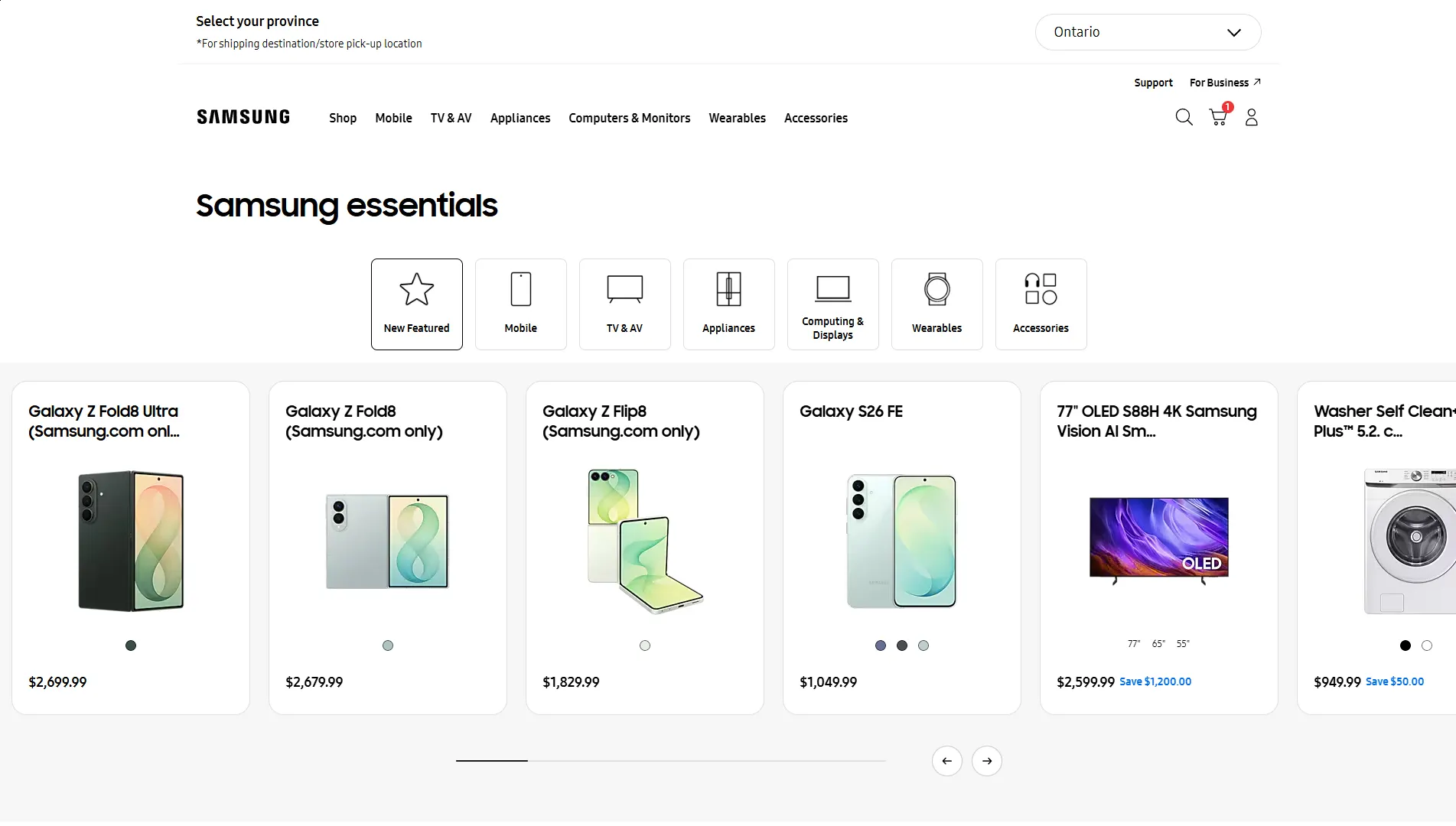Pick Galaxy Z Fold8 Ultra dark green swatch
This screenshot has width=1456, height=826.
tap(131, 646)
